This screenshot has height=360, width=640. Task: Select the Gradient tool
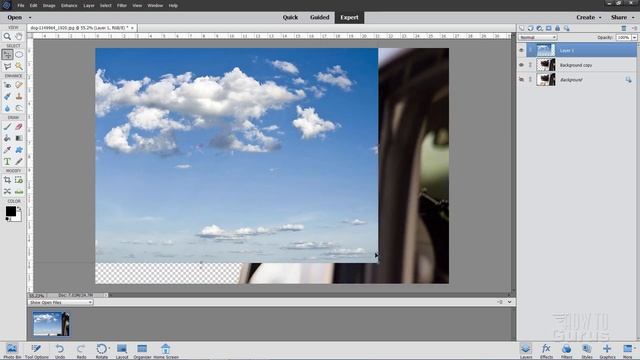pos(19,138)
